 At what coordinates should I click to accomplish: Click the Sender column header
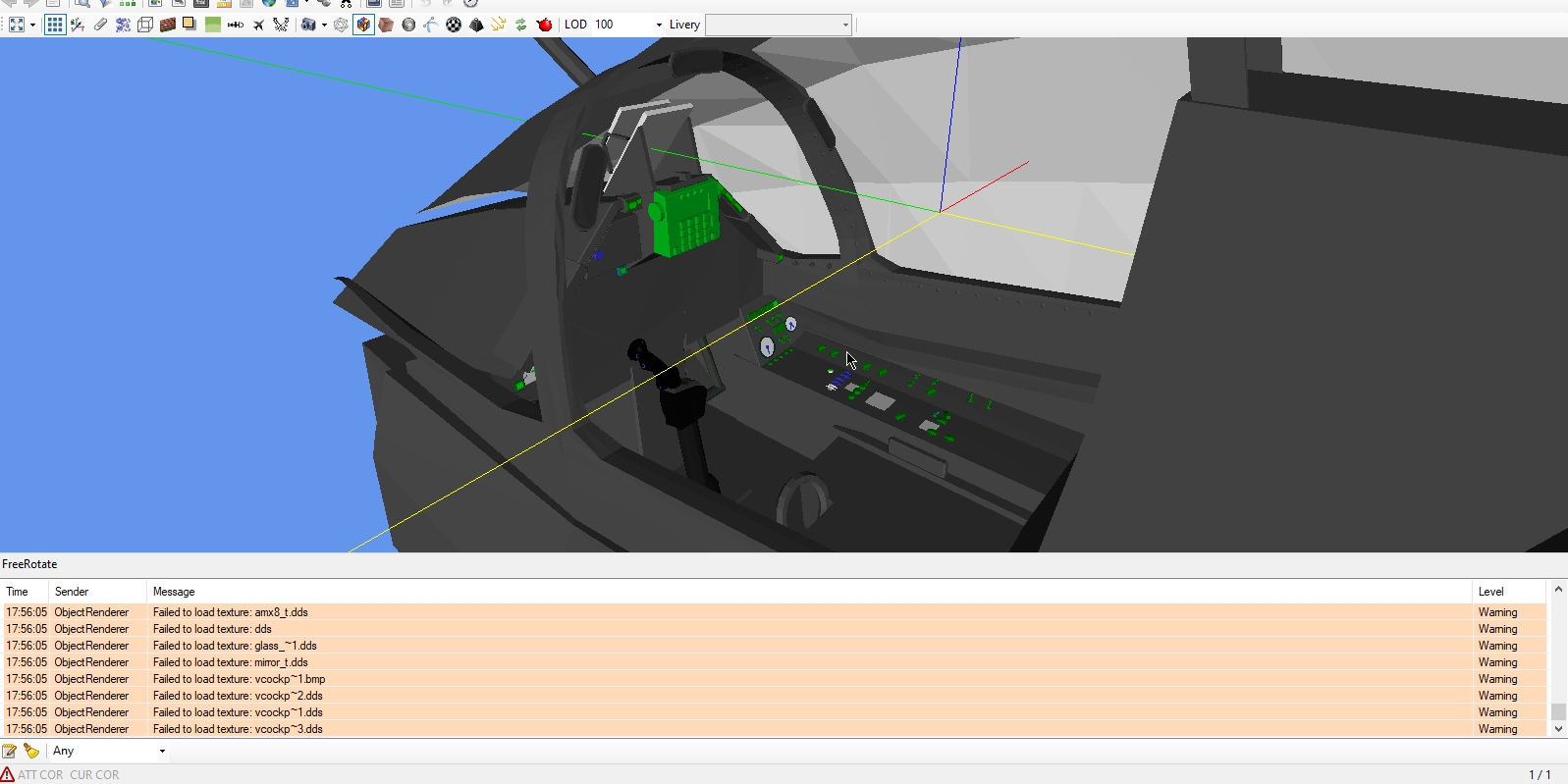tap(72, 592)
